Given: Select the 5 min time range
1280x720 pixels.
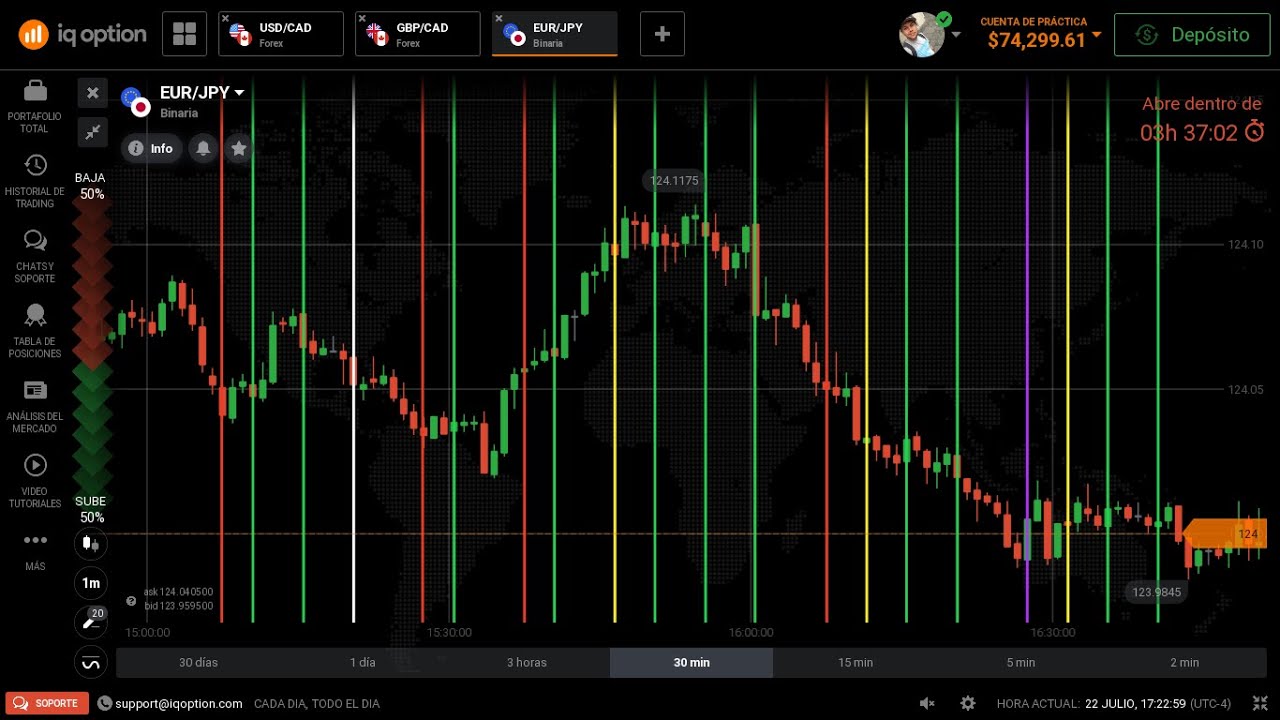Looking at the screenshot, I should [x=1021, y=663].
